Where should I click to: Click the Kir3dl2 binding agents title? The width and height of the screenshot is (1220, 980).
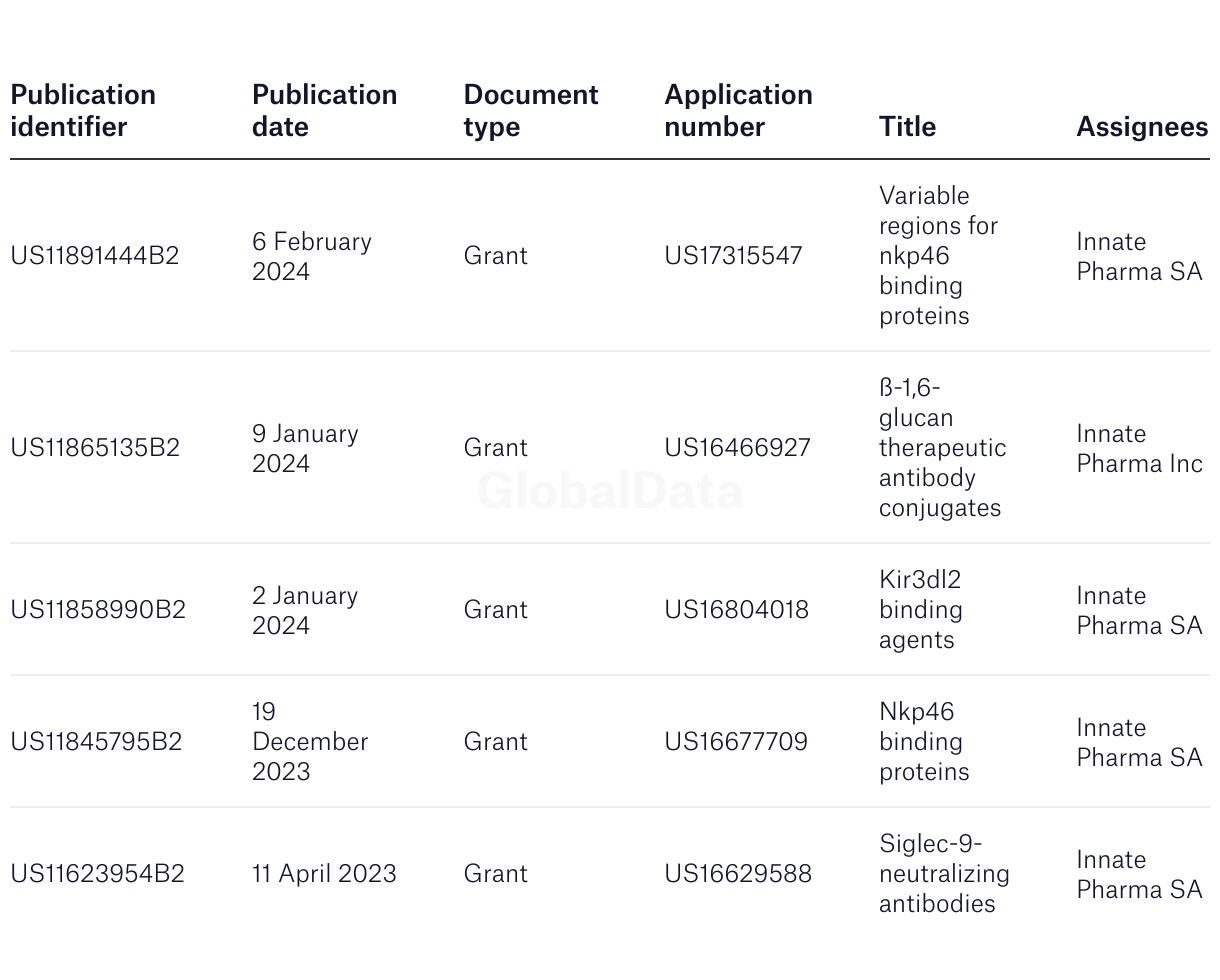click(x=921, y=610)
